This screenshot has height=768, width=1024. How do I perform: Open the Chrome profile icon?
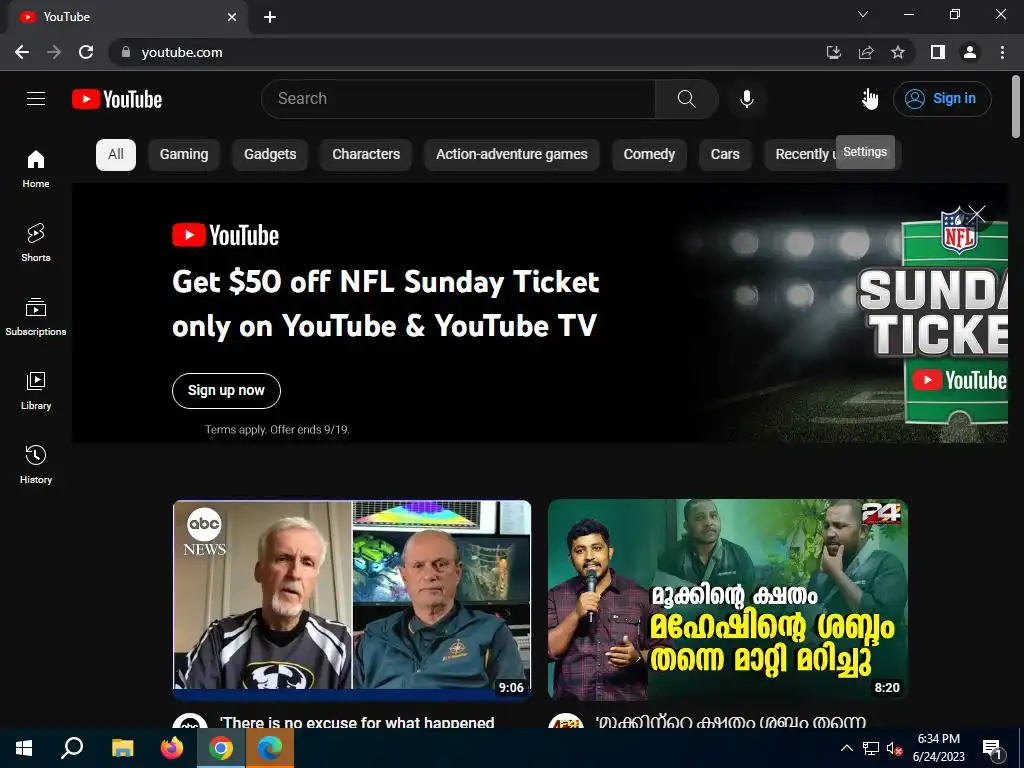point(970,52)
